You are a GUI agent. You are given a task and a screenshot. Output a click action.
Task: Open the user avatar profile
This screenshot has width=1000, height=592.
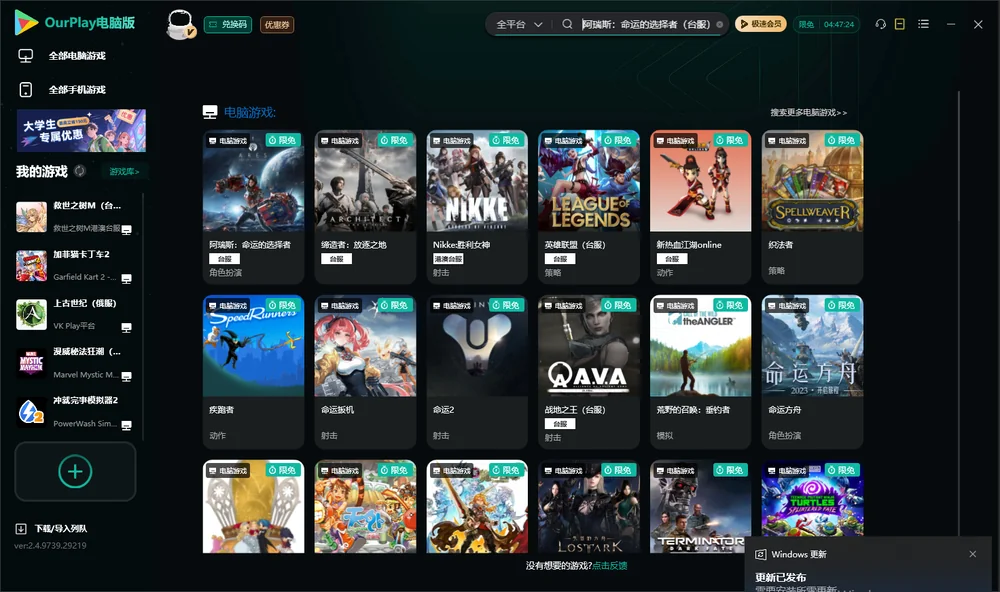pos(180,24)
